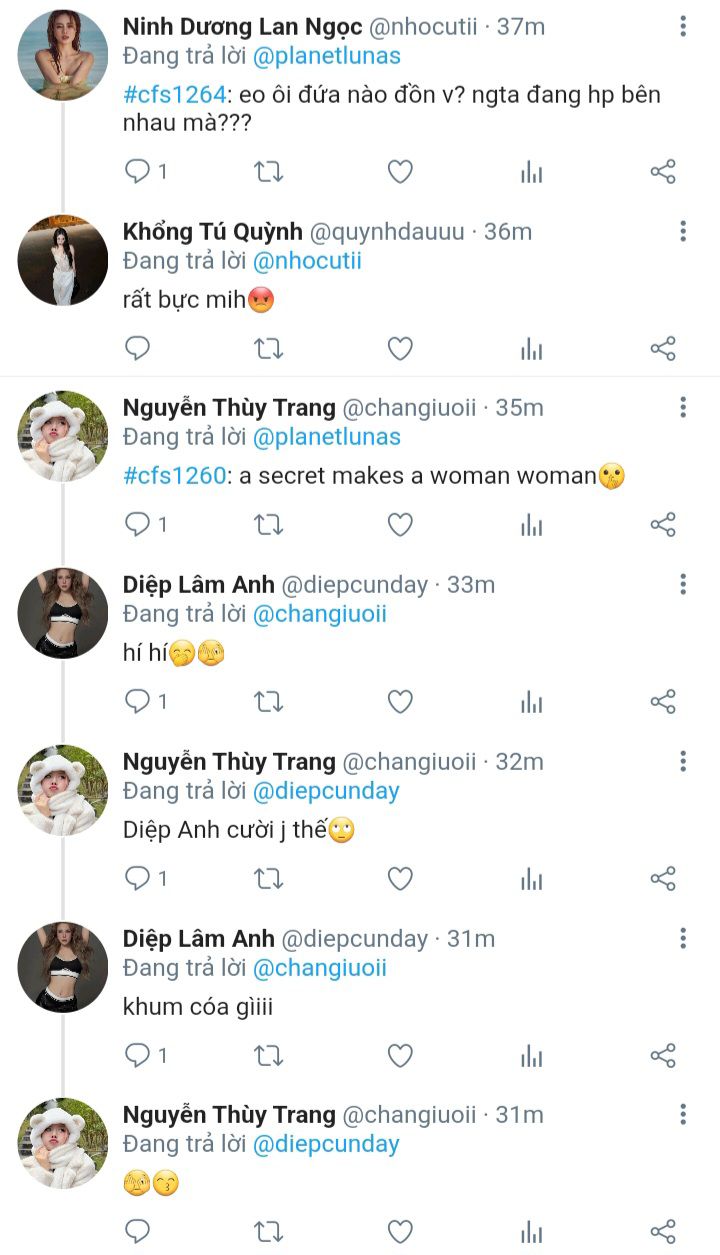View analytics on the last emoji-only tweet
The height and width of the screenshot is (1255, 720).
531,1231
